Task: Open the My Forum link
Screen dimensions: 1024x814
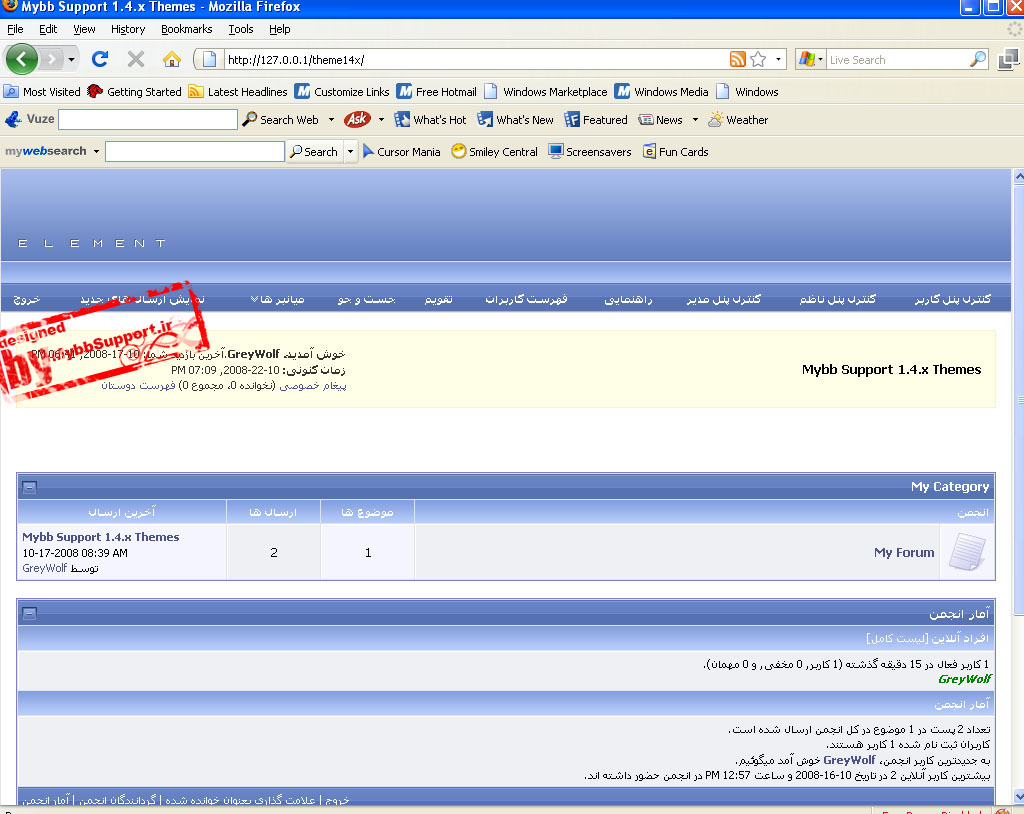Action: (x=904, y=552)
